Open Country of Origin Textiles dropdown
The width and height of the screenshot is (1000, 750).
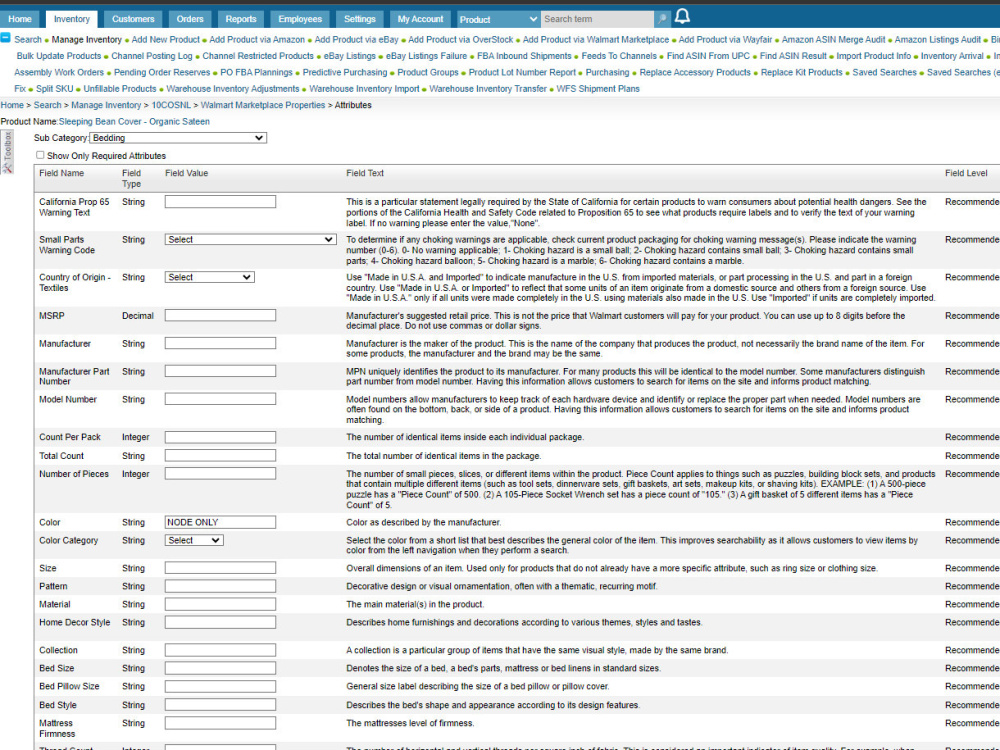click(x=209, y=277)
